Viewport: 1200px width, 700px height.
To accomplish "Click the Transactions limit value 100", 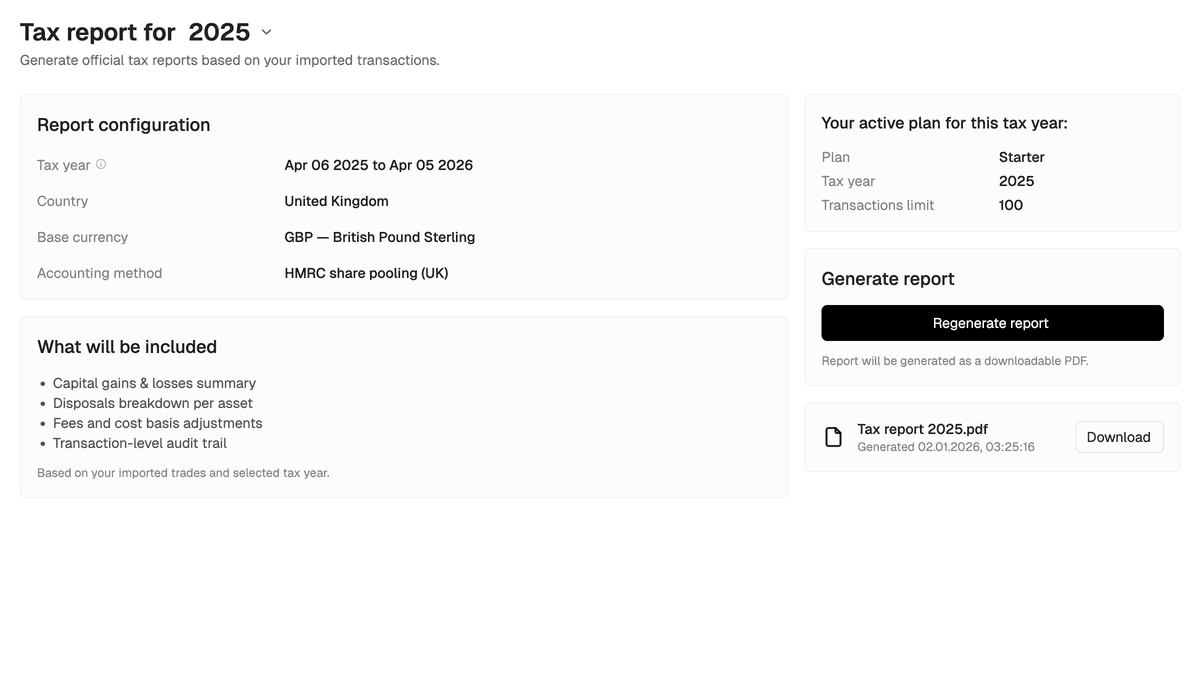I will point(1010,205).
